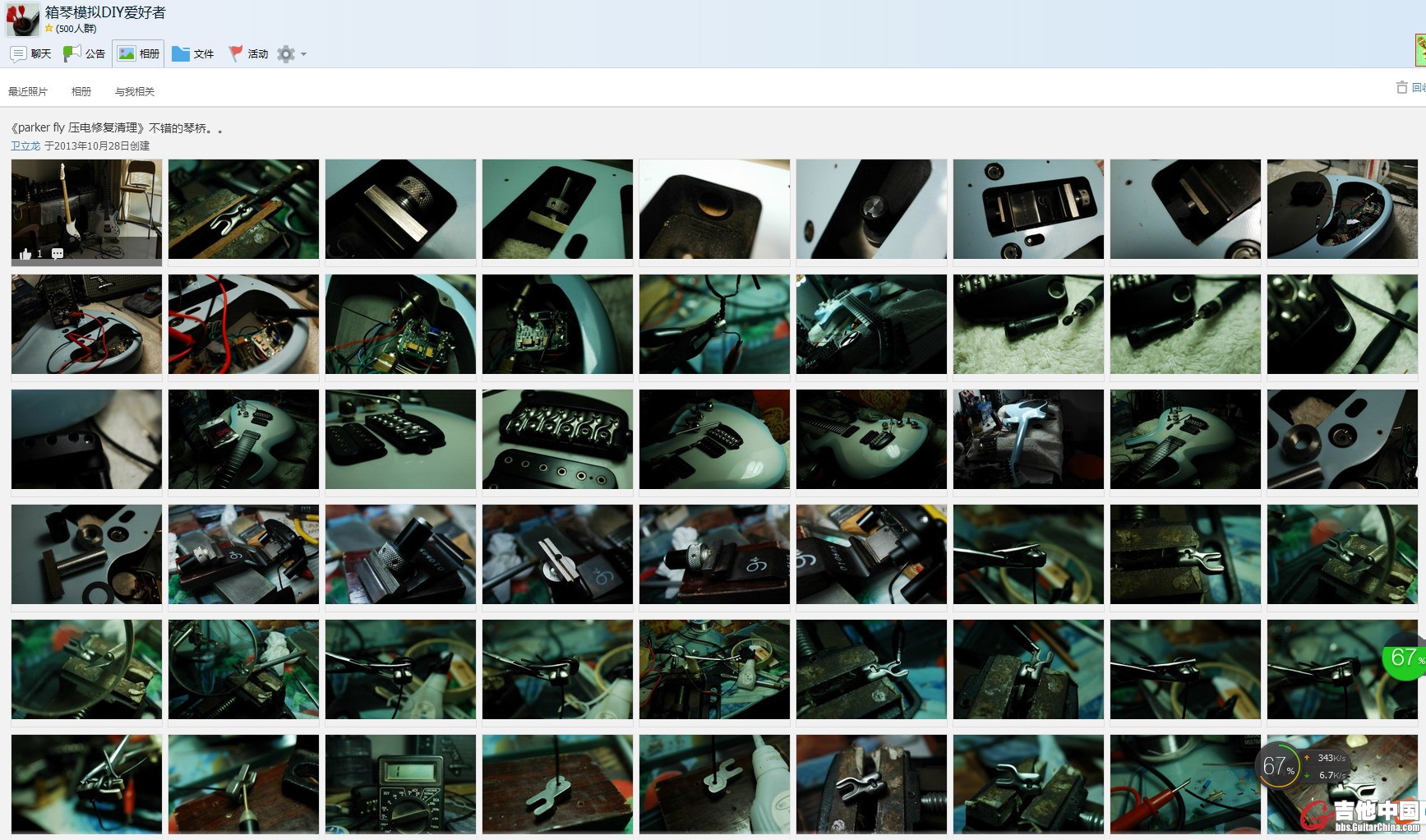Viewport: 1426px width, 840px height.
Task: Open the 公告 announcements megaphone tab
Action: [x=85, y=54]
